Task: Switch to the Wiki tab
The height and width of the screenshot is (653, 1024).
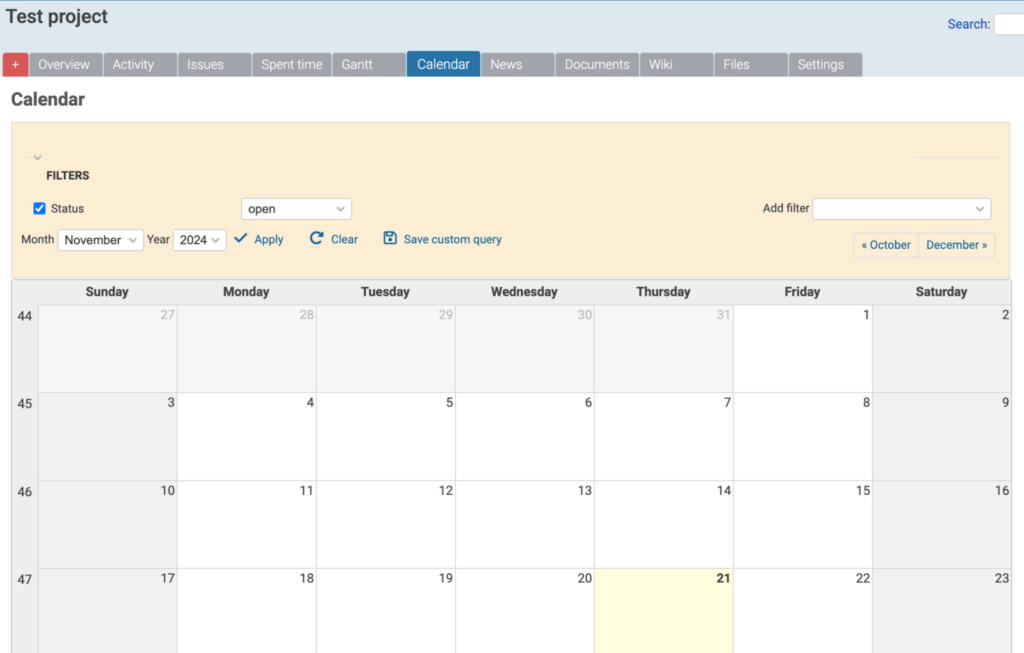Action: [x=660, y=63]
